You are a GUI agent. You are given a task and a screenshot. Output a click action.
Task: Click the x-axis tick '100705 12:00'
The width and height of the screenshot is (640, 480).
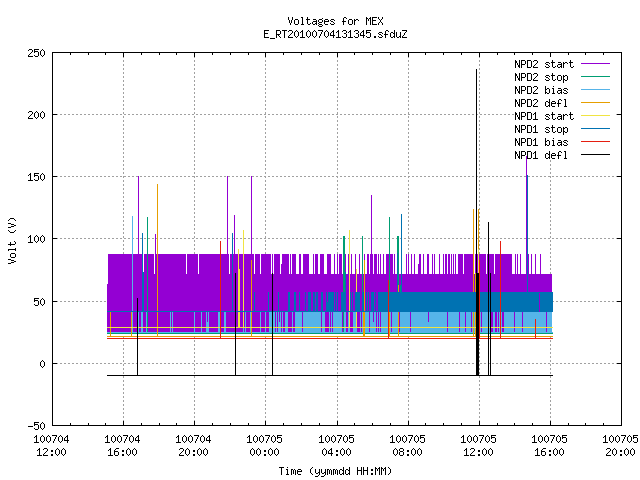click(478, 446)
